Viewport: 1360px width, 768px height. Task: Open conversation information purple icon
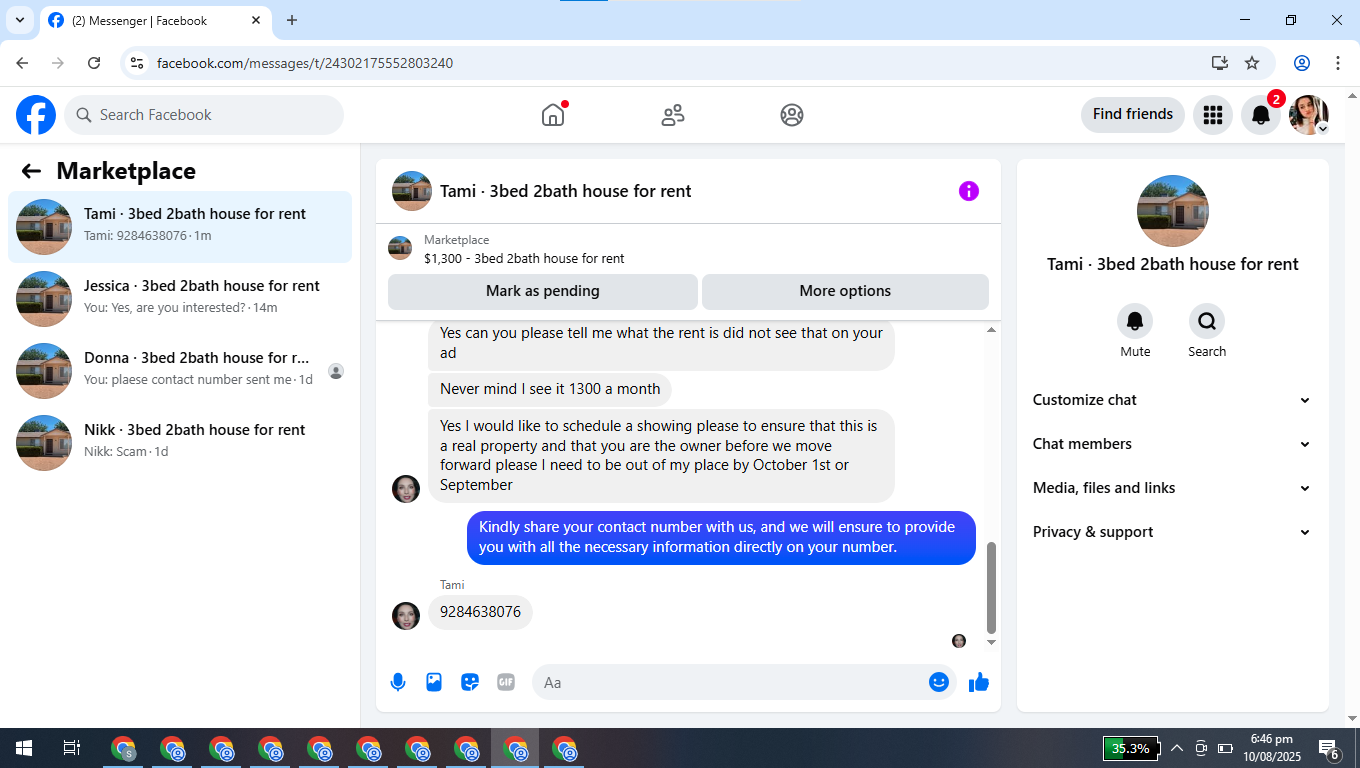tap(969, 191)
